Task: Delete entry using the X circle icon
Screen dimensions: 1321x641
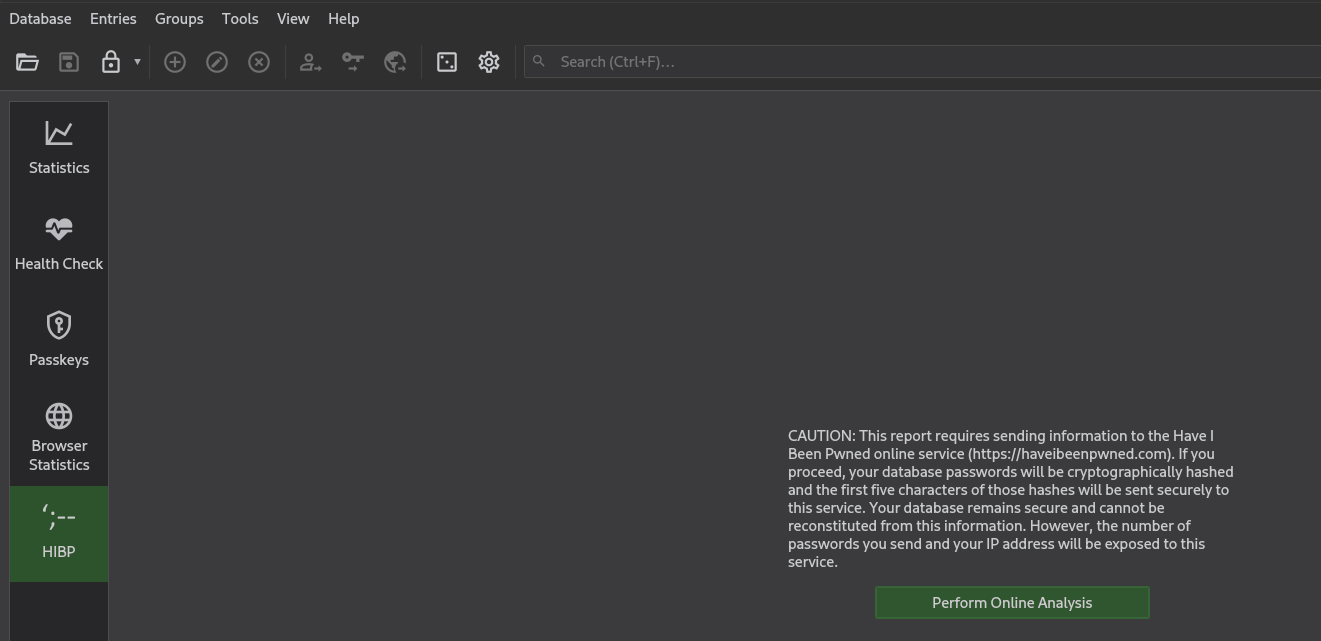Action: click(x=259, y=62)
